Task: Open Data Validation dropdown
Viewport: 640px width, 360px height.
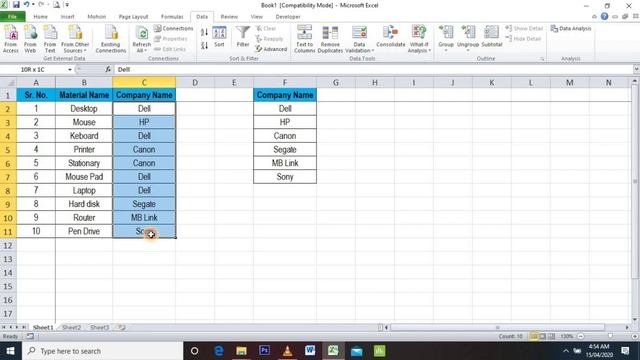Action: [x=359, y=39]
